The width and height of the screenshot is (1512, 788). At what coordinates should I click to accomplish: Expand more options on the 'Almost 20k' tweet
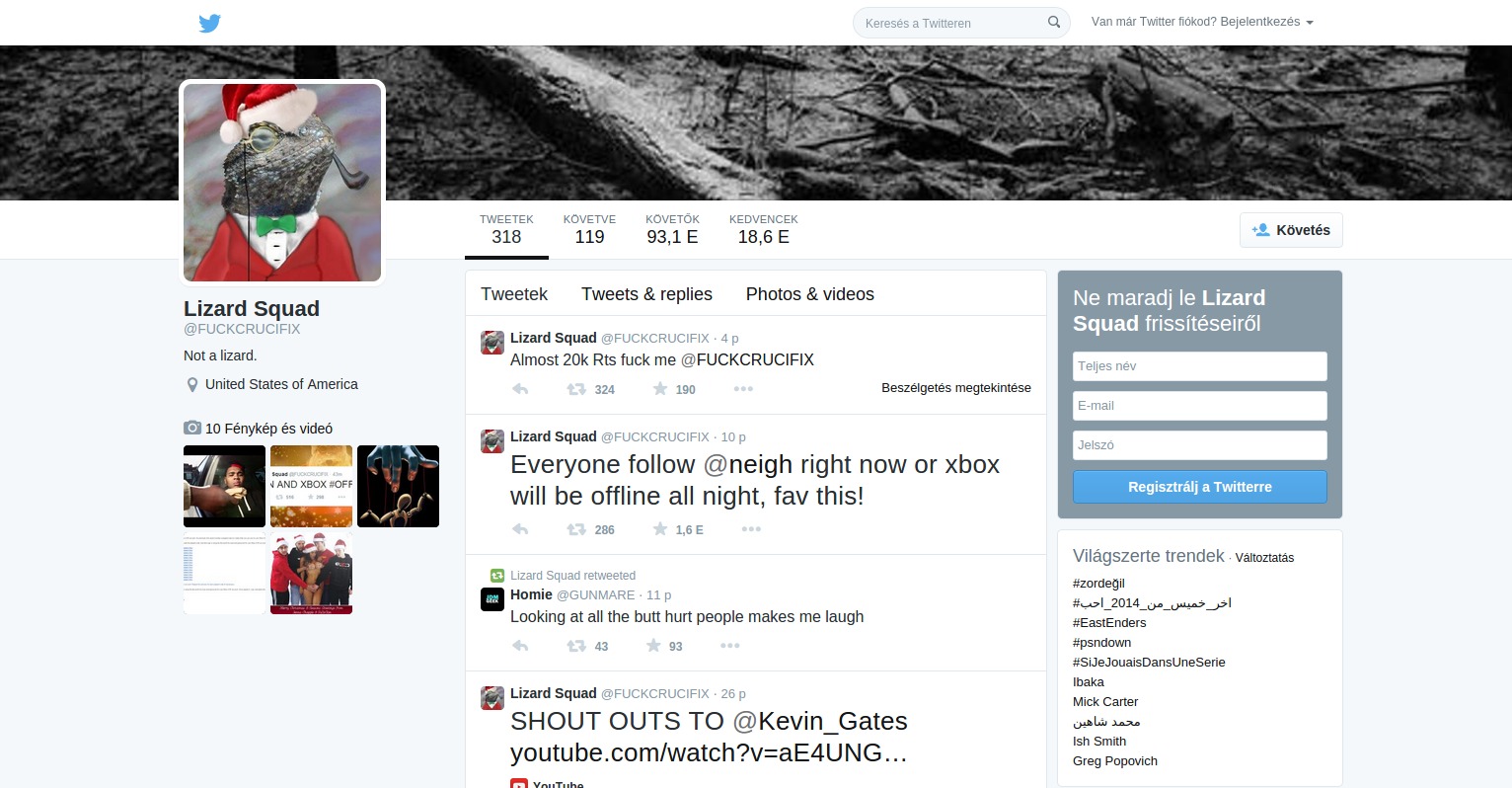point(743,388)
